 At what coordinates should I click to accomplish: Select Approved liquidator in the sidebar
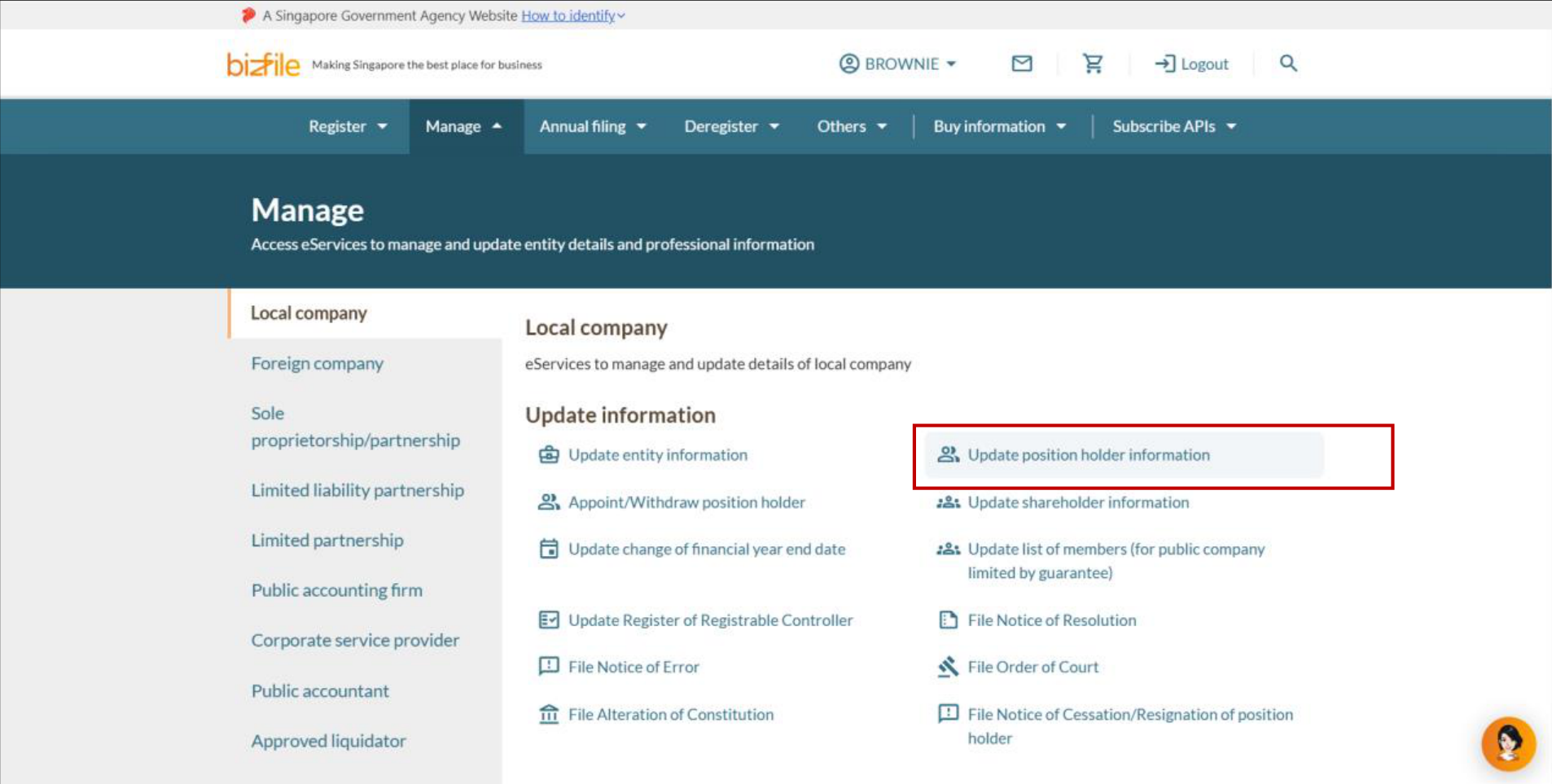pyautogui.click(x=328, y=741)
